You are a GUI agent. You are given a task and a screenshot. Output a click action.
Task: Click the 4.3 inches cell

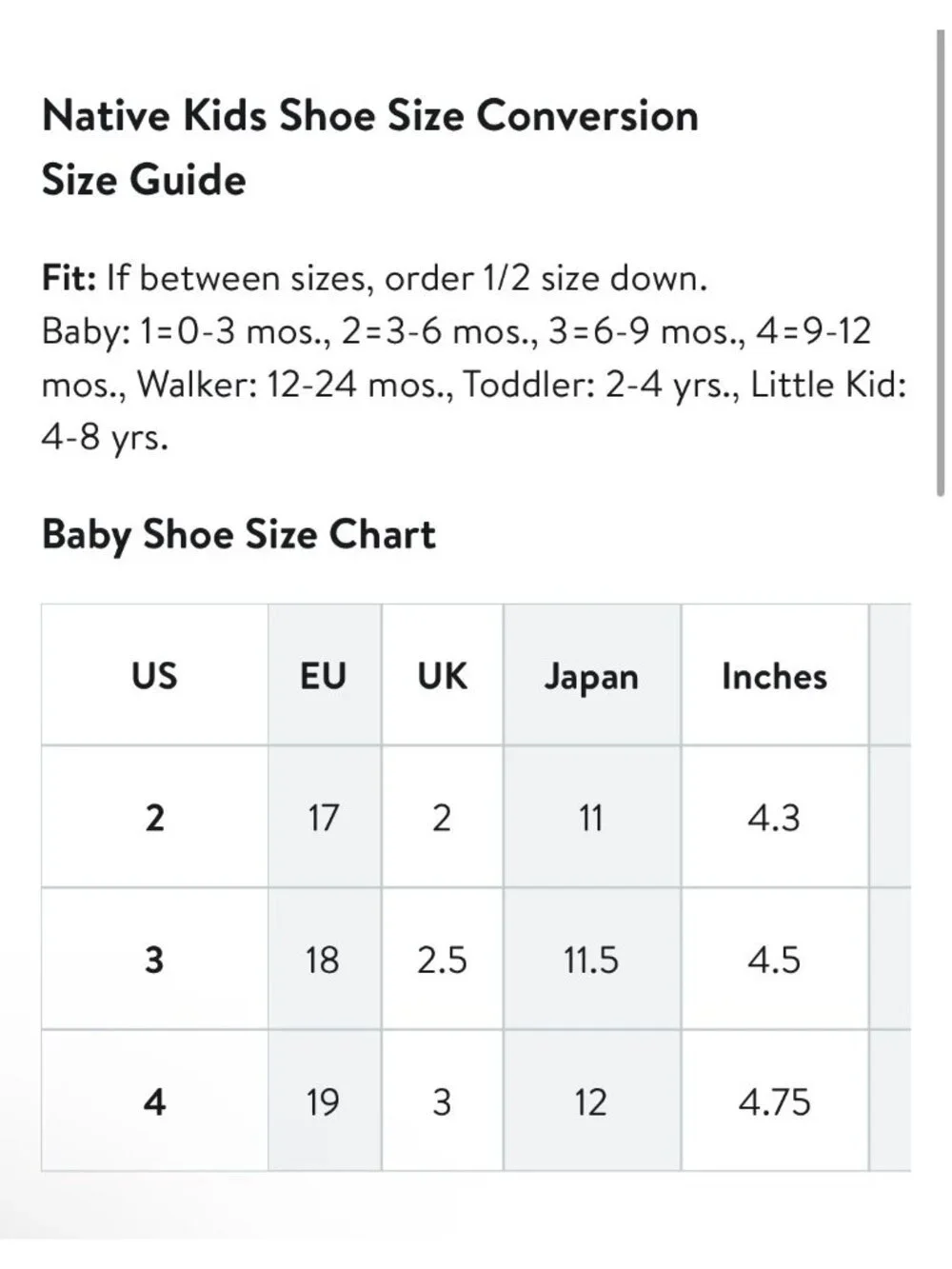(775, 817)
